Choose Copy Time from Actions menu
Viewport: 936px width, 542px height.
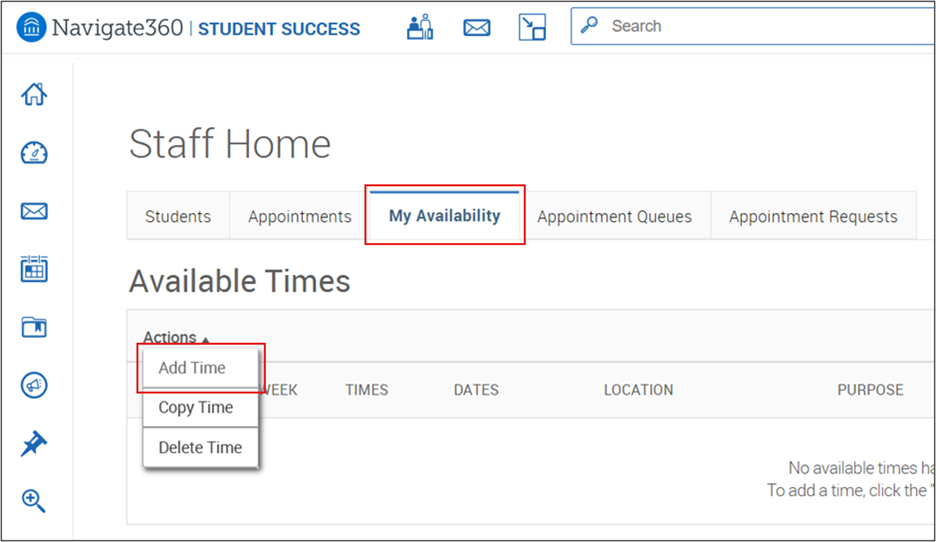[x=201, y=408]
